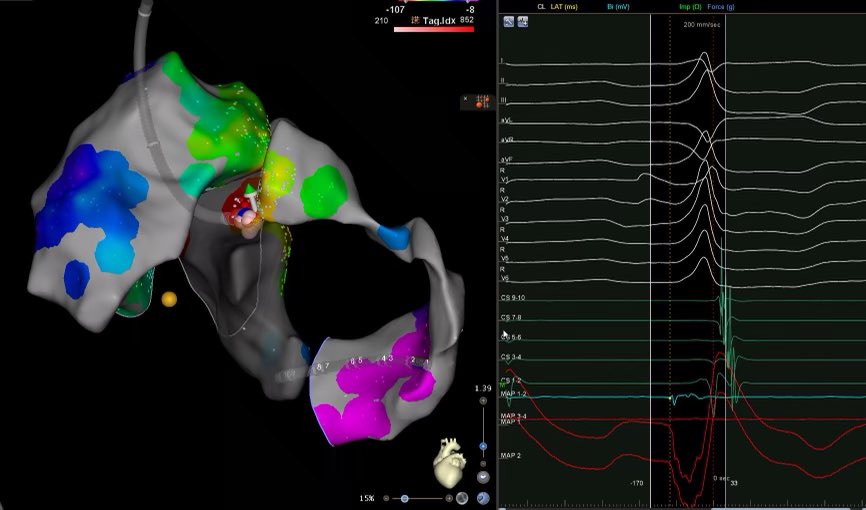
Task: Click the 15% transparency value label
Action: point(366,498)
